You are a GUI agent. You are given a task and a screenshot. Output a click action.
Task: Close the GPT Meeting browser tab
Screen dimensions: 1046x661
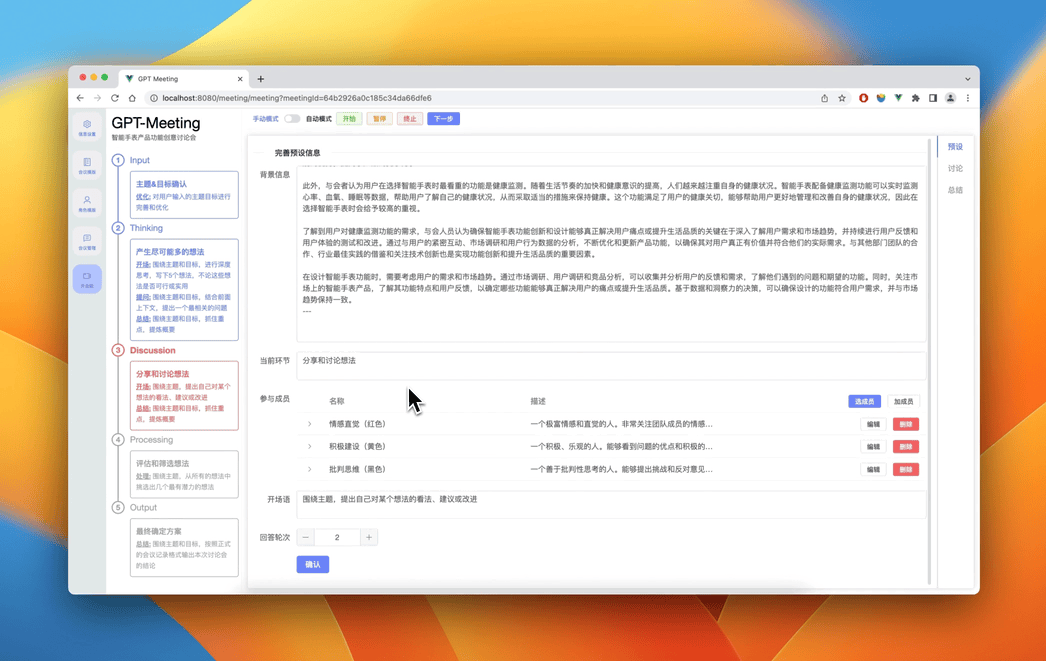click(240, 79)
